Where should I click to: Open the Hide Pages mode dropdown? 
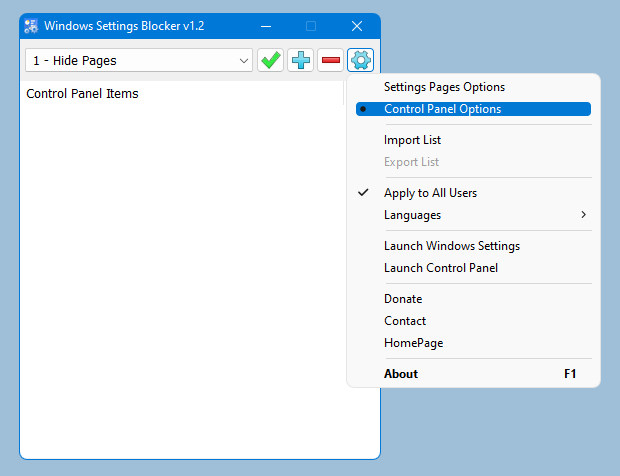[x=139, y=61]
